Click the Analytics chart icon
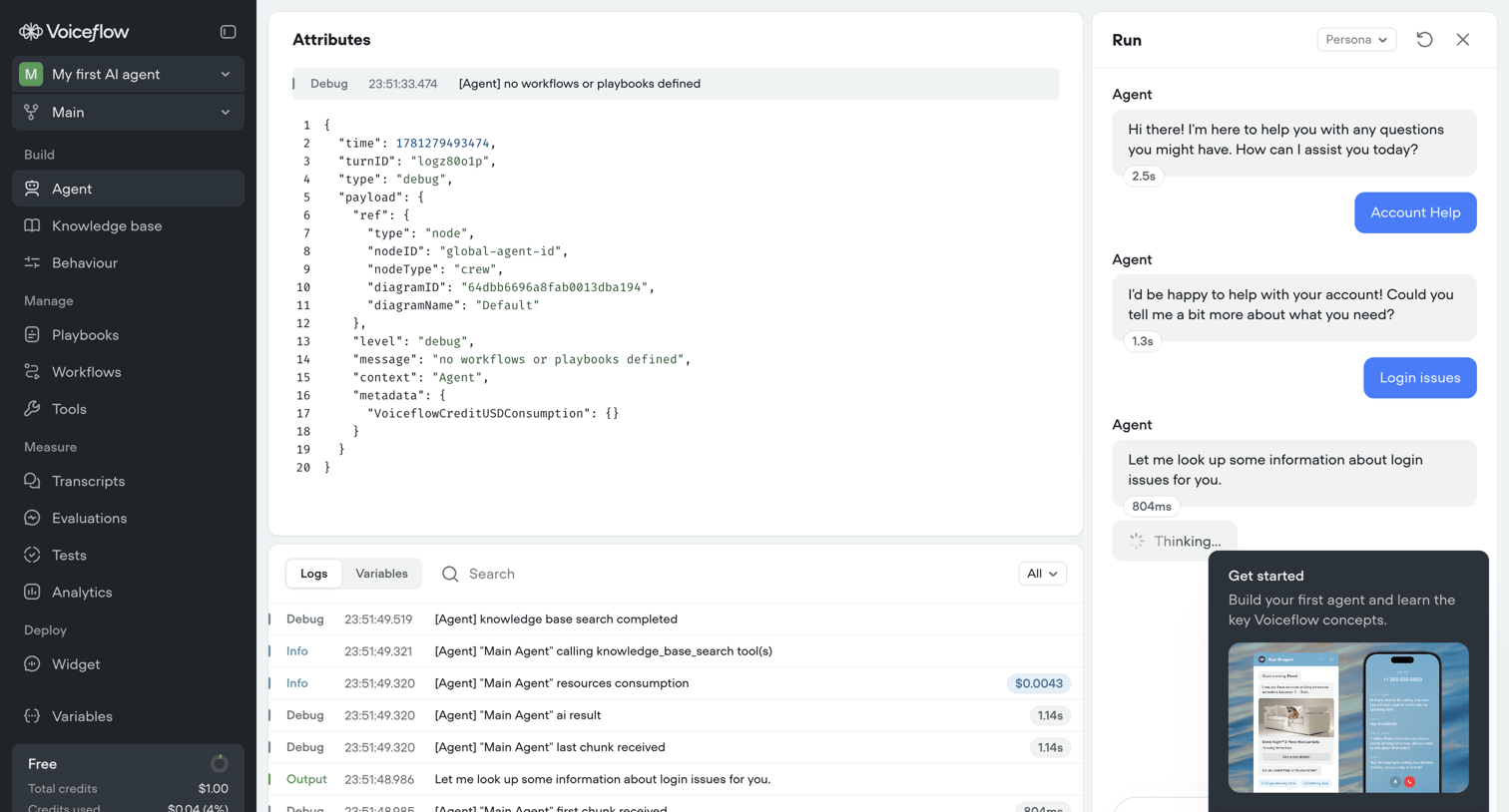Screen dimensions: 1509x812 click(32, 592)
